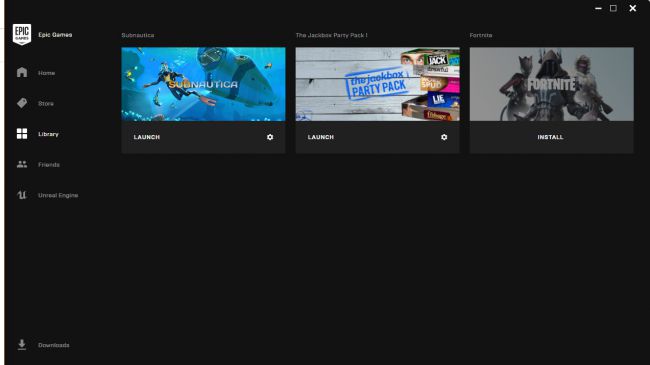
Task: Click the Subnautica cover art thumbnail
Action: coord(203,84)
